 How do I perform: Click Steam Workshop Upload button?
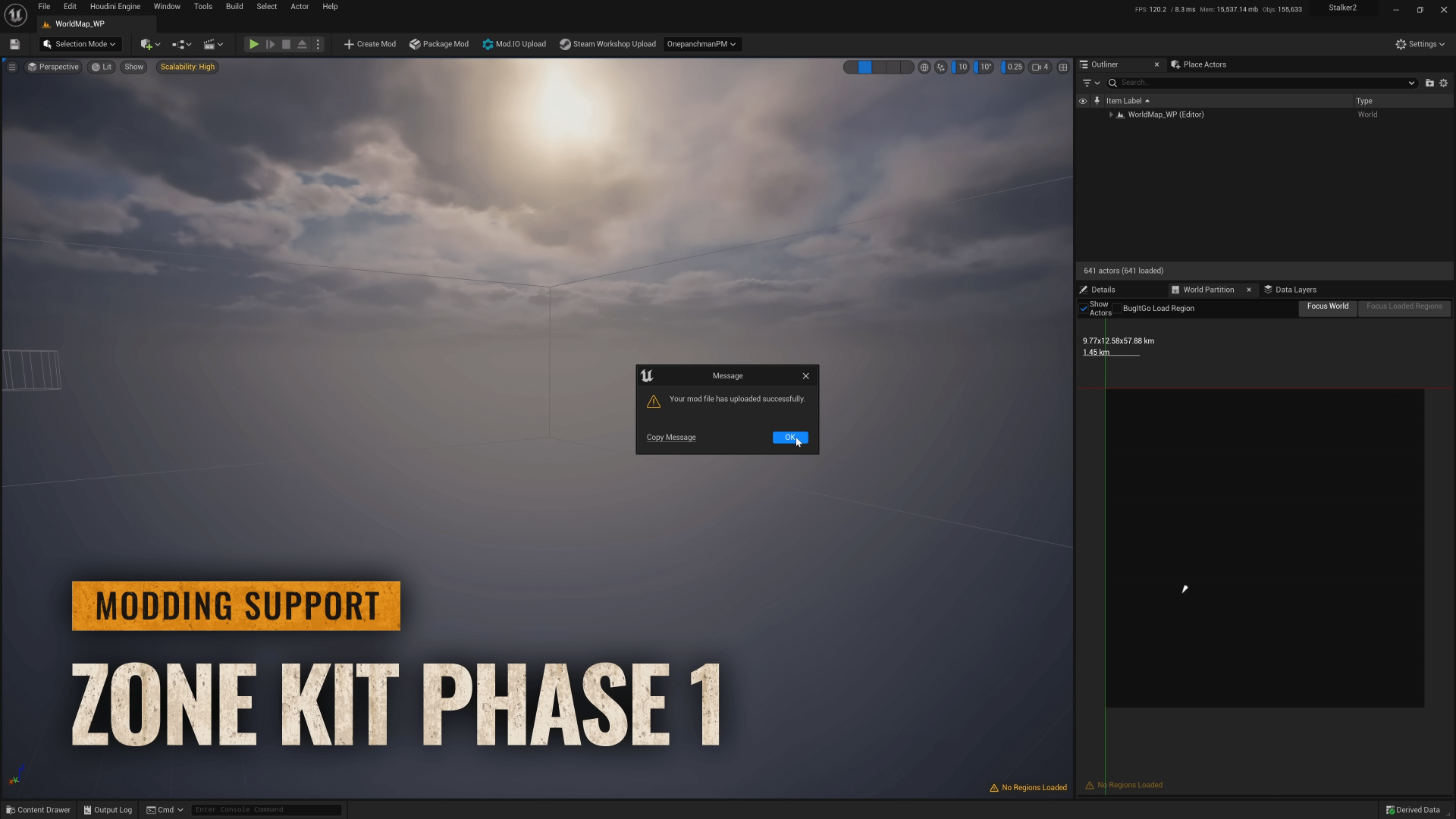(x=607, y=44)
